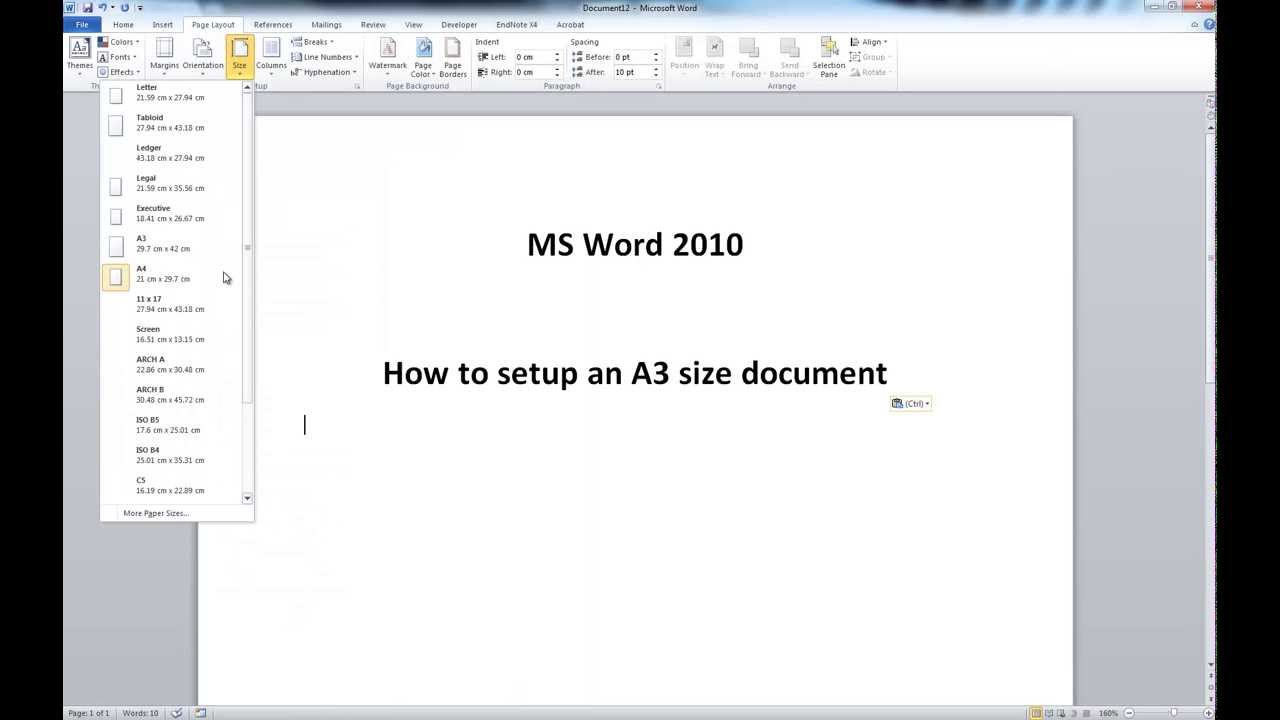Select the Tabloid paper size
Image resolution: width=1280 pixels, height=720 pixels.
(172, 123)
